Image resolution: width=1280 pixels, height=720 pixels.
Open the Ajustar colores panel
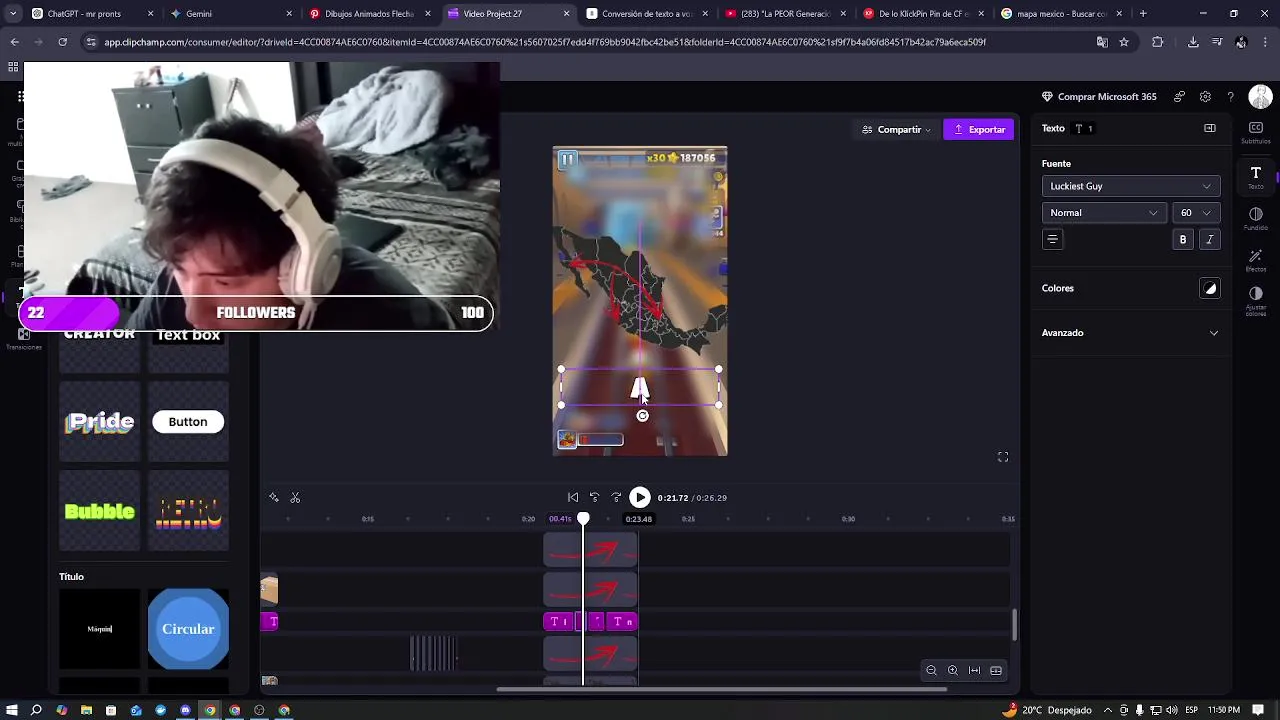[1256, 300]
